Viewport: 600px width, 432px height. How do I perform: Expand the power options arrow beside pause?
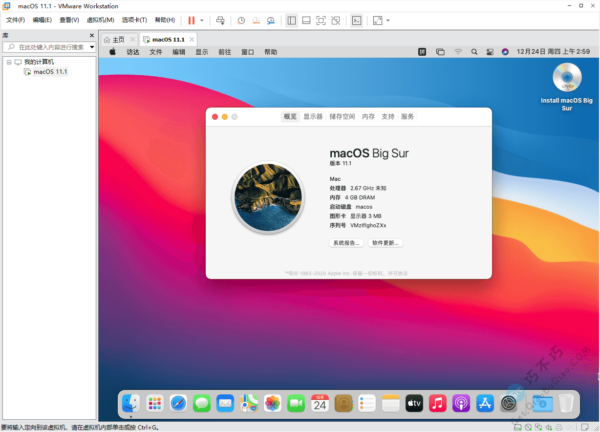203,20
